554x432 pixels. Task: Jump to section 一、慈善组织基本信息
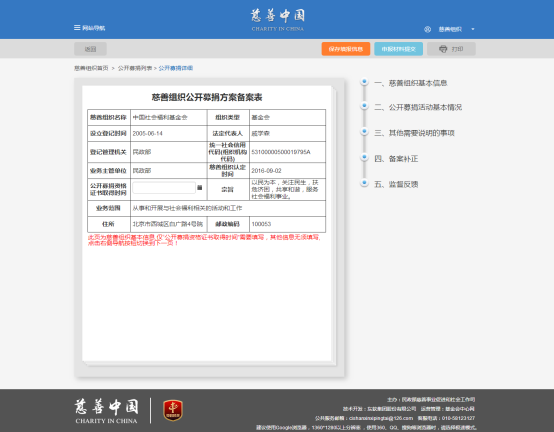pos(411,83)
